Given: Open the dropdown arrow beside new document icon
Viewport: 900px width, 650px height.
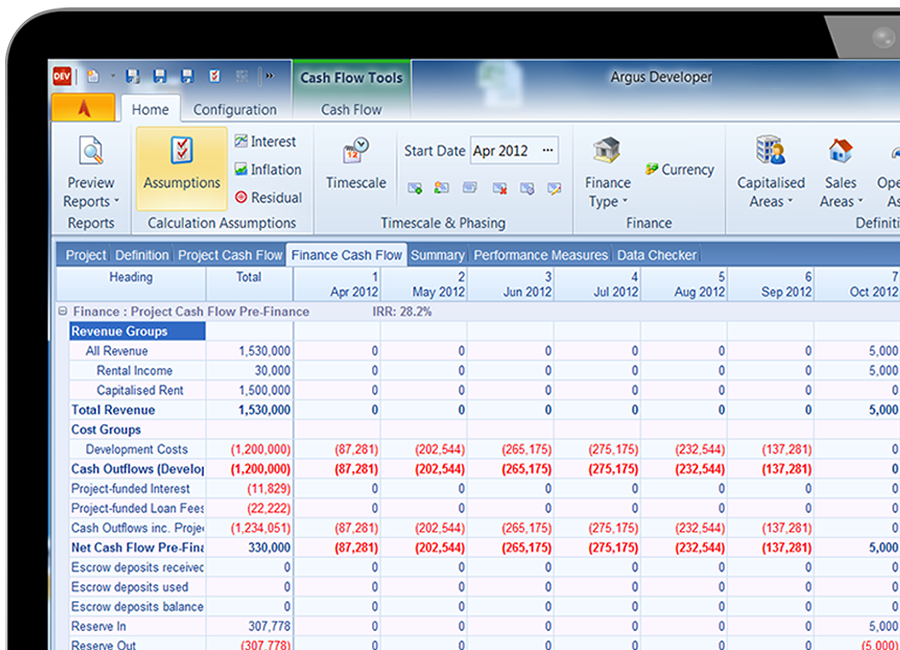Looking at the screenshot, I should coord(112,76).
